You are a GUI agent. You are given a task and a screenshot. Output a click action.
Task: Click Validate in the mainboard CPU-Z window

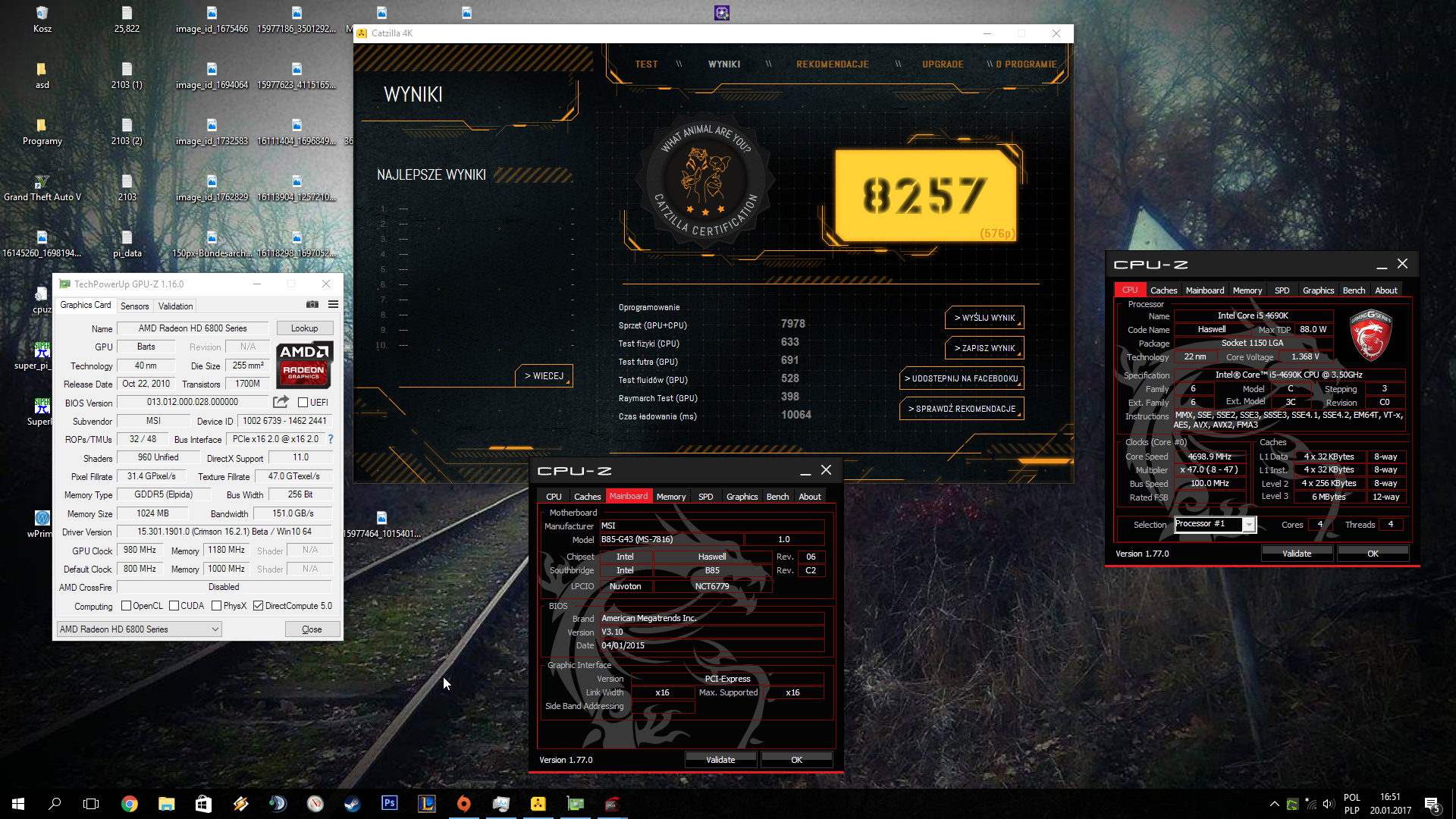pos(720,760)
